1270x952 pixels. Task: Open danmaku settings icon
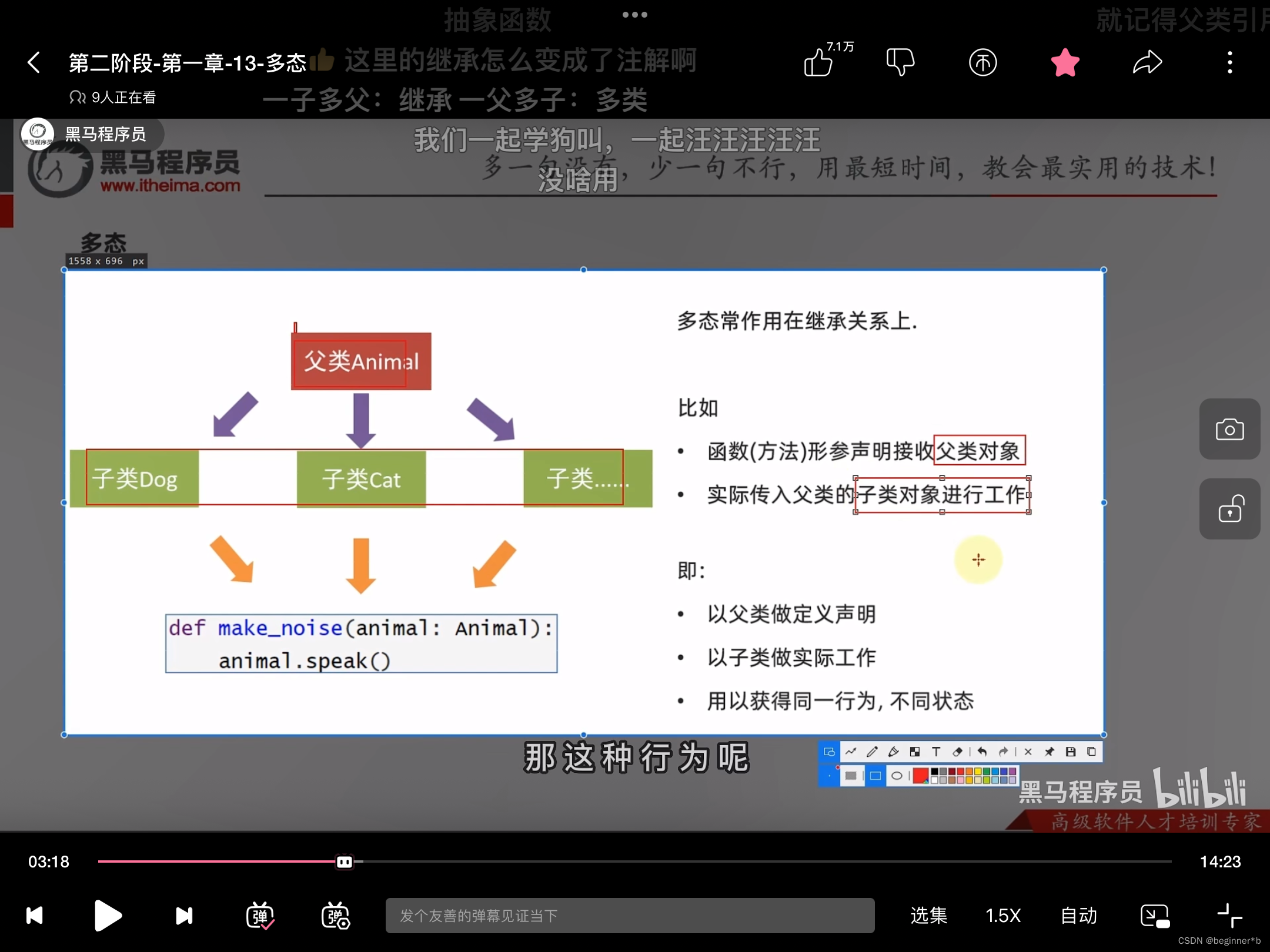335,915
